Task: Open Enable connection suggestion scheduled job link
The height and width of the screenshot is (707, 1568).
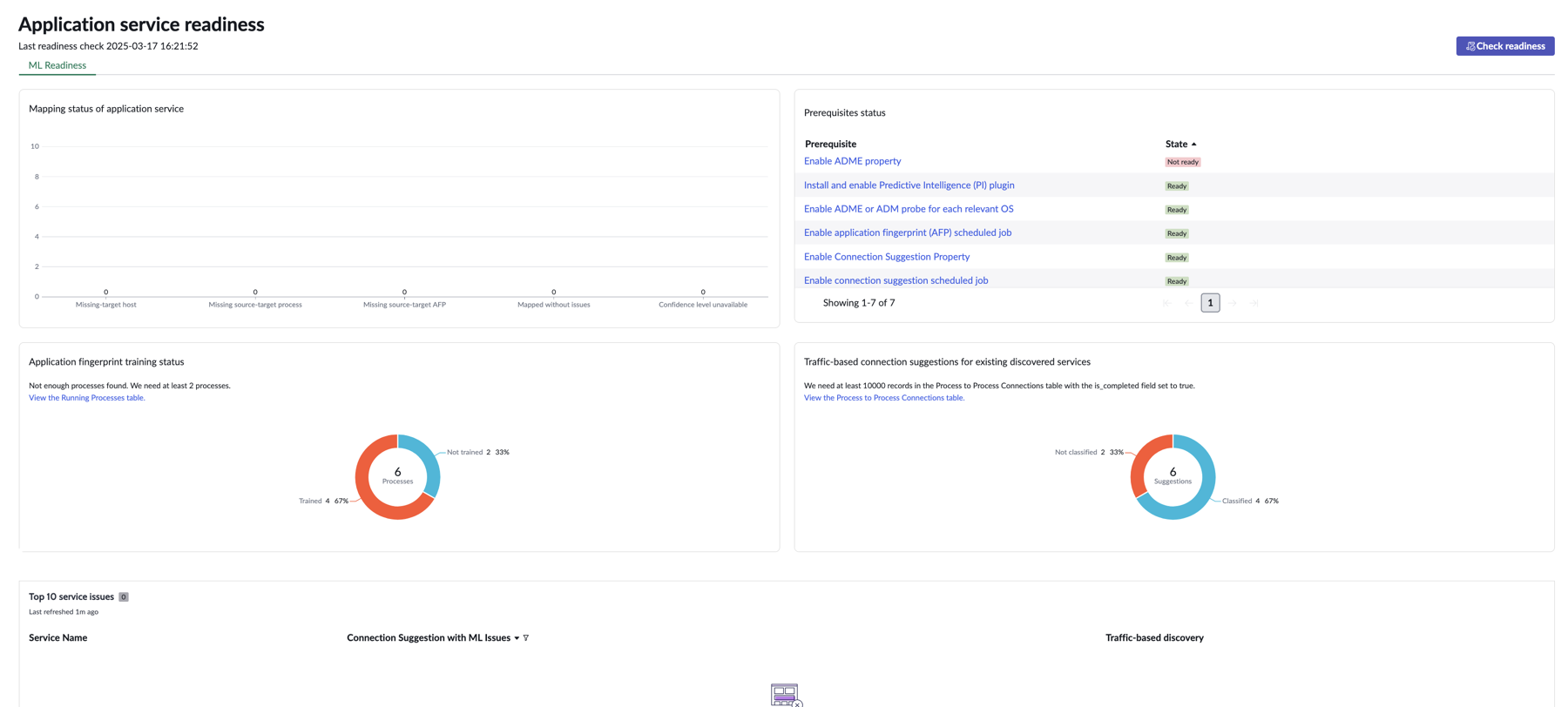Action: tap(896, 280)
